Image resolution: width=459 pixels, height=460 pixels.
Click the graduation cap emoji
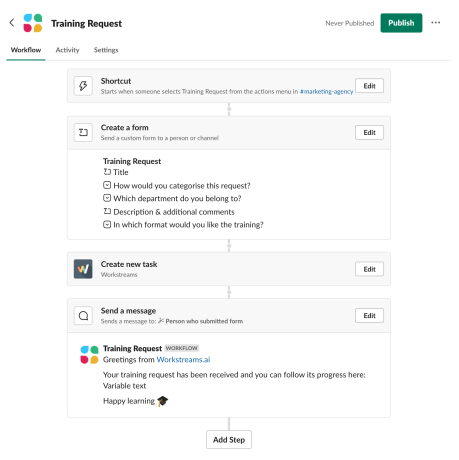[163, 401]
